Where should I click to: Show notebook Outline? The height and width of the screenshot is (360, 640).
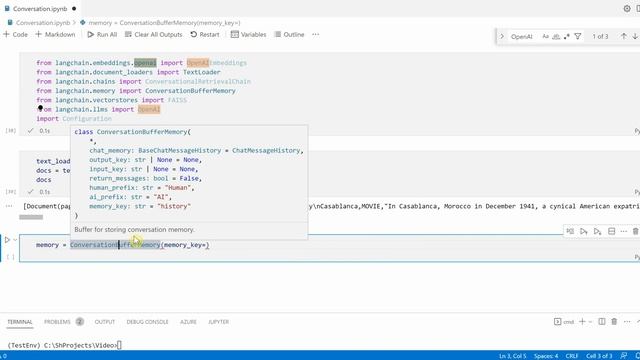point(289,35)
